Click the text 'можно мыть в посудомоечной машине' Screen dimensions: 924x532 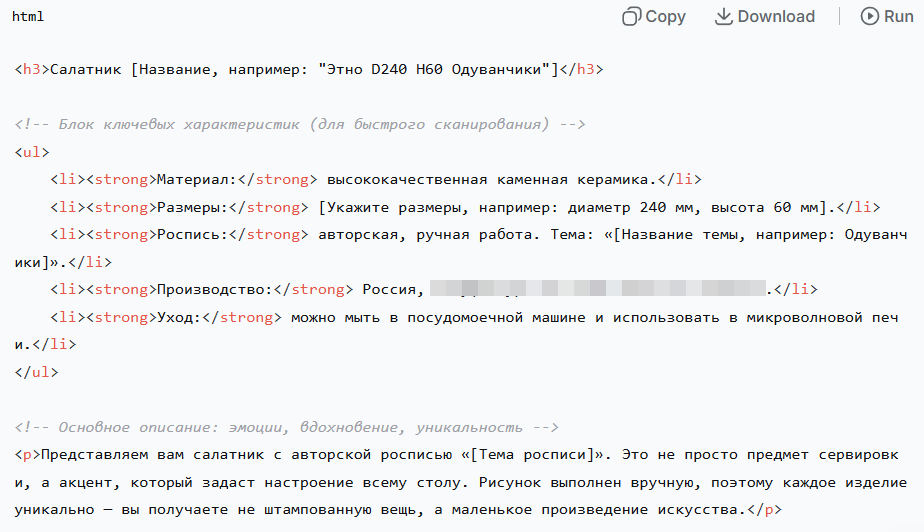click(x=438, y=317)
